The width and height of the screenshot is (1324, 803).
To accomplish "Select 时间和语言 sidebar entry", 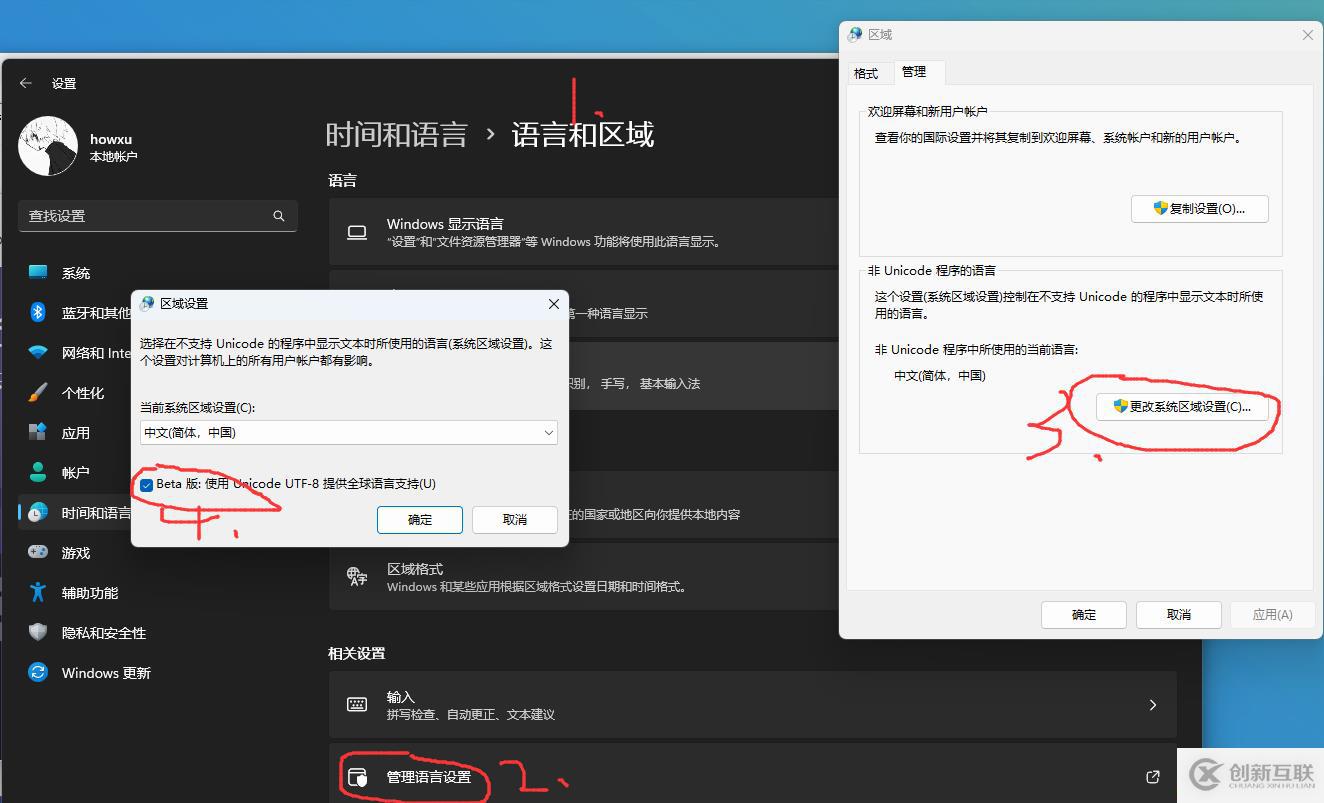I will pos(75,513).
